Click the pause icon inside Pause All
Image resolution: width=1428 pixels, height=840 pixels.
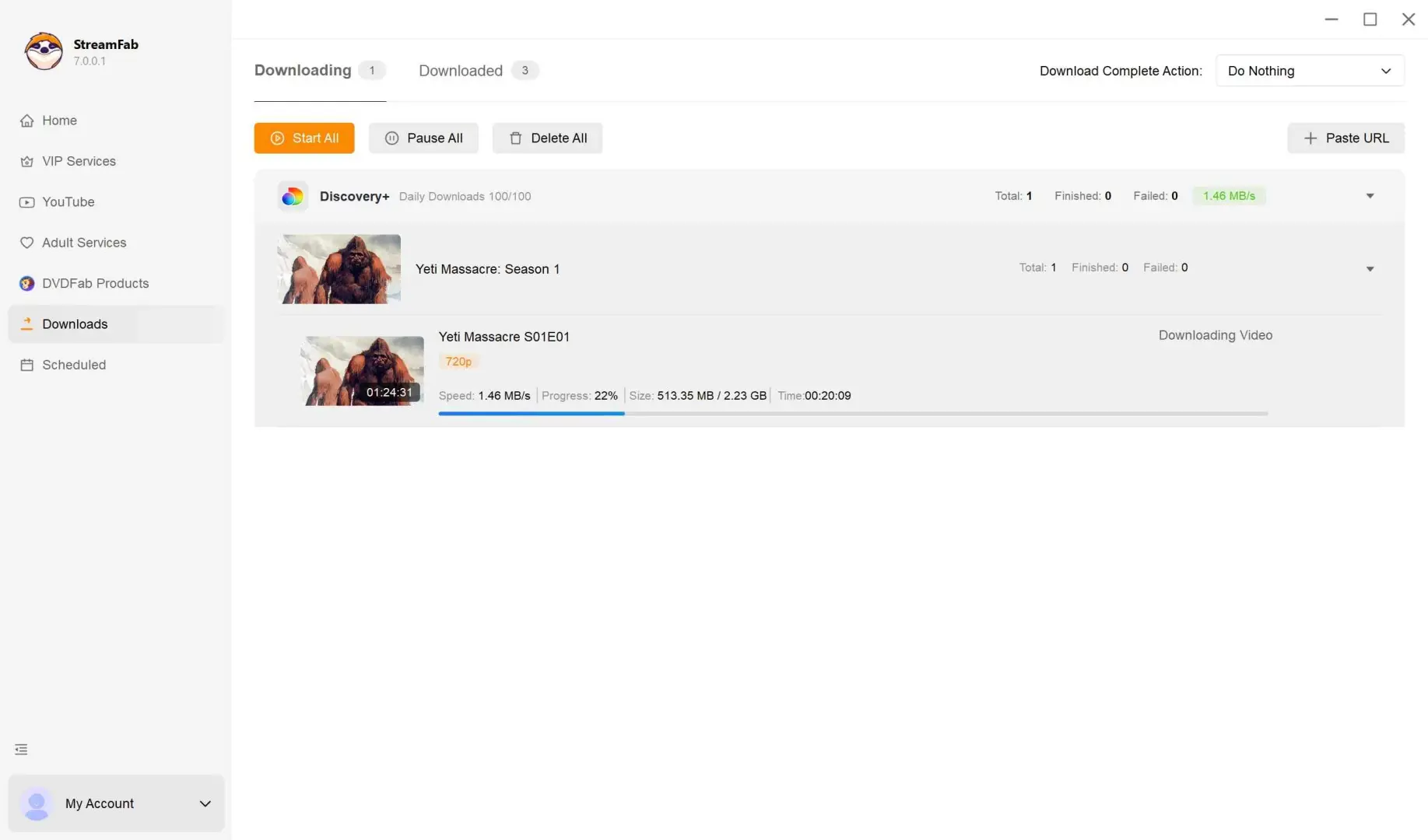pos(391,138)
